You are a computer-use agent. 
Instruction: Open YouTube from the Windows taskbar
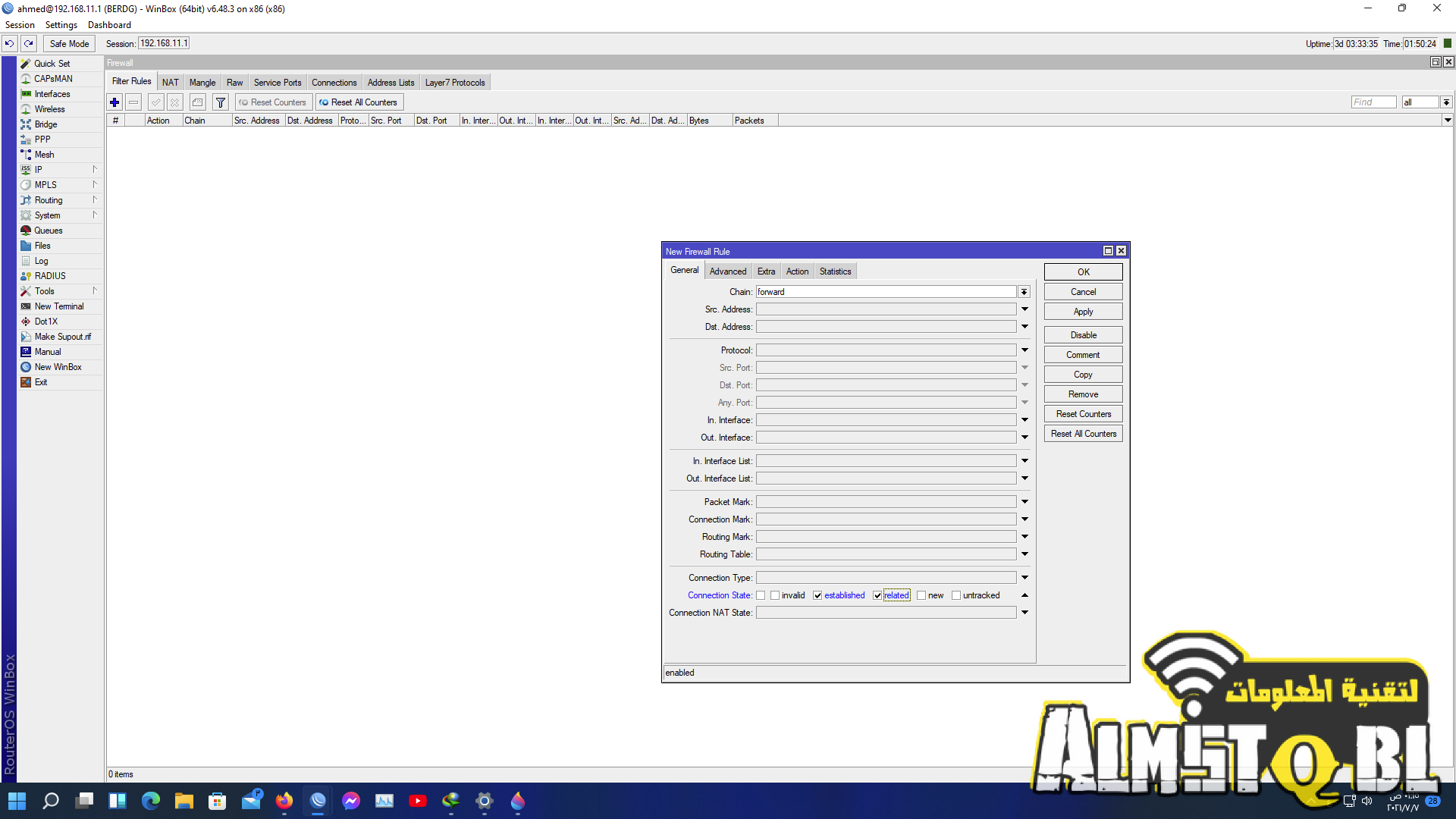pyautogui.click(x=418, y=801)
